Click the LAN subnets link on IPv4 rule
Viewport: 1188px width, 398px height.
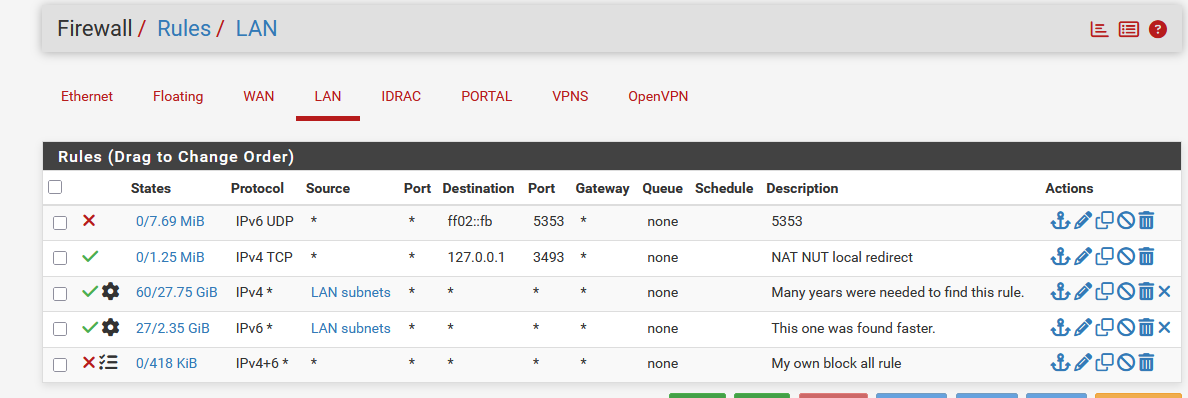click(351, 293)
